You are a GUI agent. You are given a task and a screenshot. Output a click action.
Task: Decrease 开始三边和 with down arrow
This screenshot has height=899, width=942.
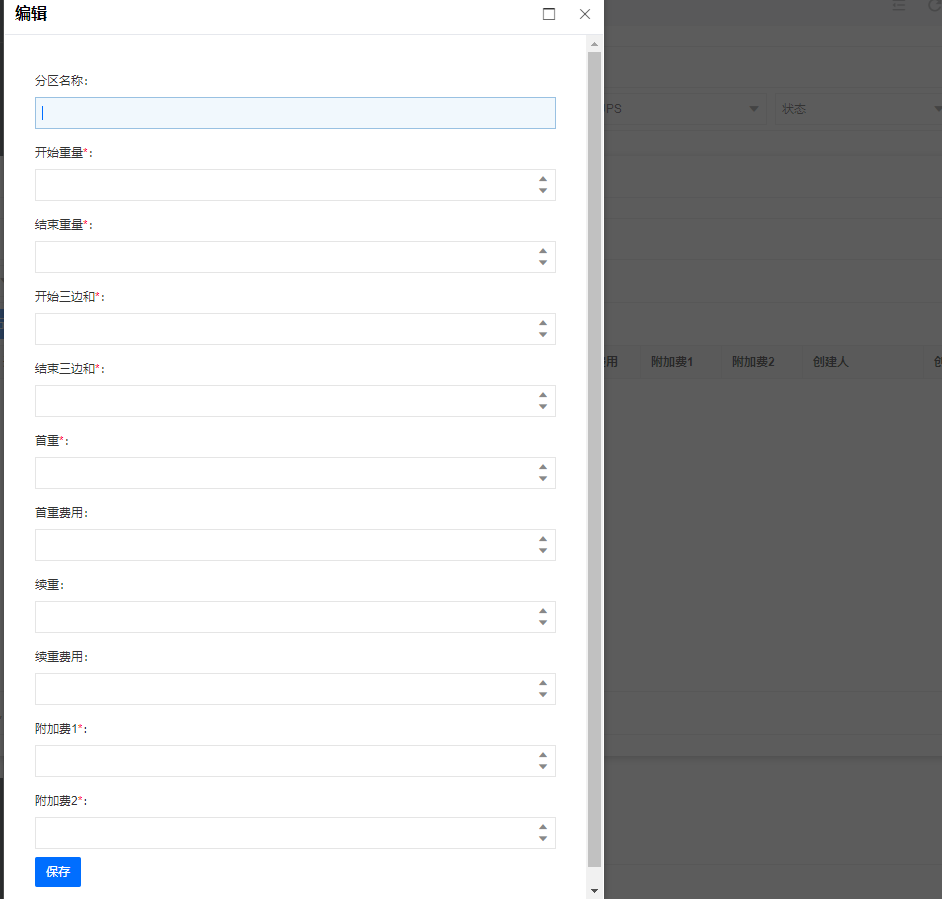click(x=543, y=335)
